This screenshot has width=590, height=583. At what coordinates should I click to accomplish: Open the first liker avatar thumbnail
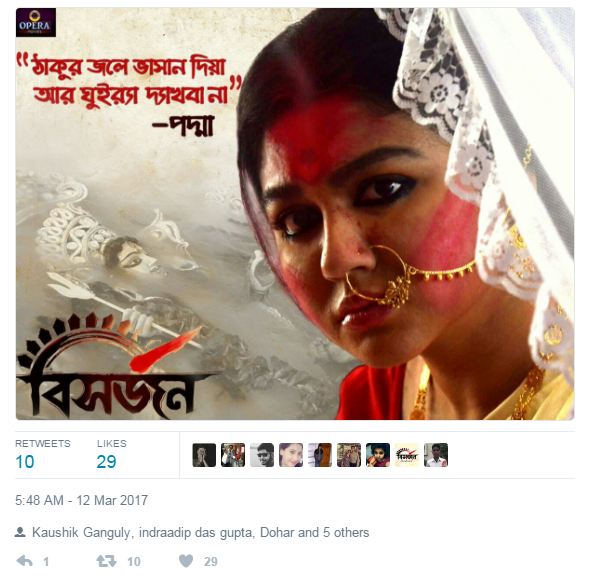click(x=204, y=455)
